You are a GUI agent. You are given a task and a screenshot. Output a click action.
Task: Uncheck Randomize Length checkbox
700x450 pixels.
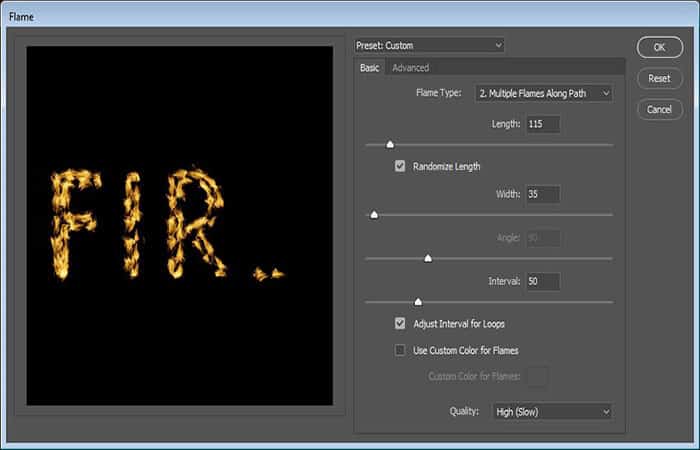[400, 166]
